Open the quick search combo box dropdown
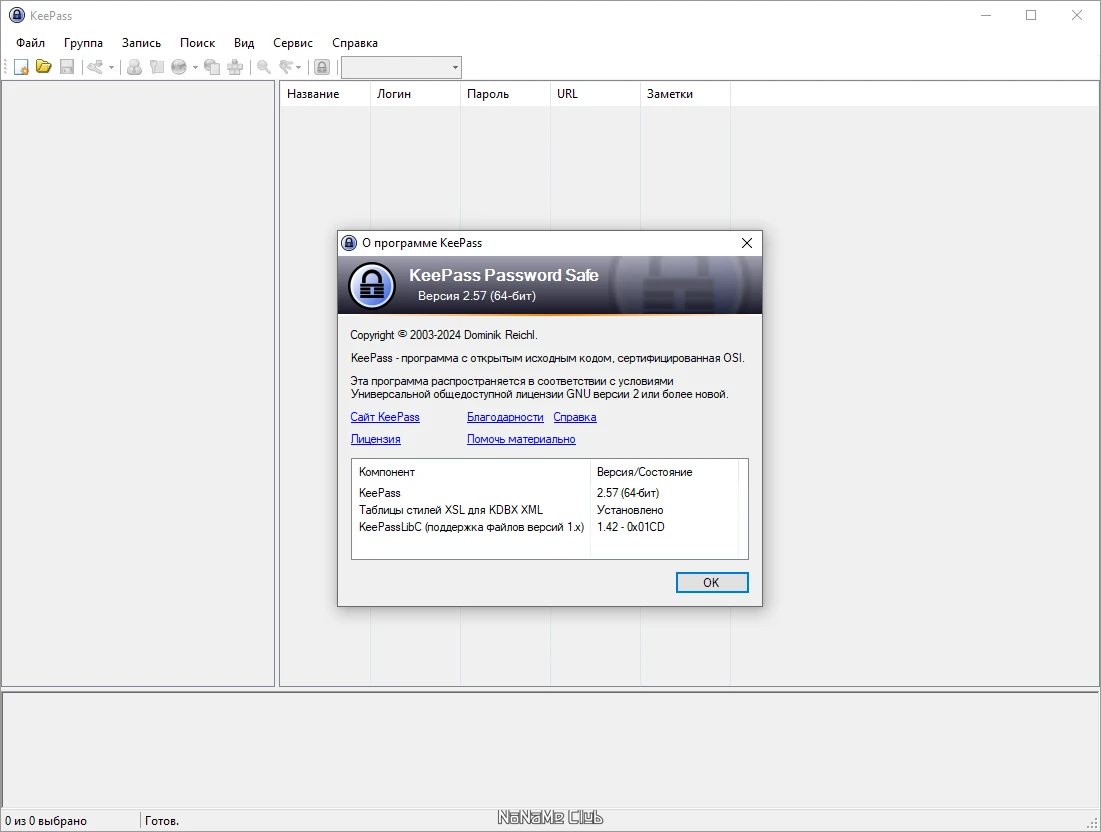1101x832 pixels. (x=455, y=67)
